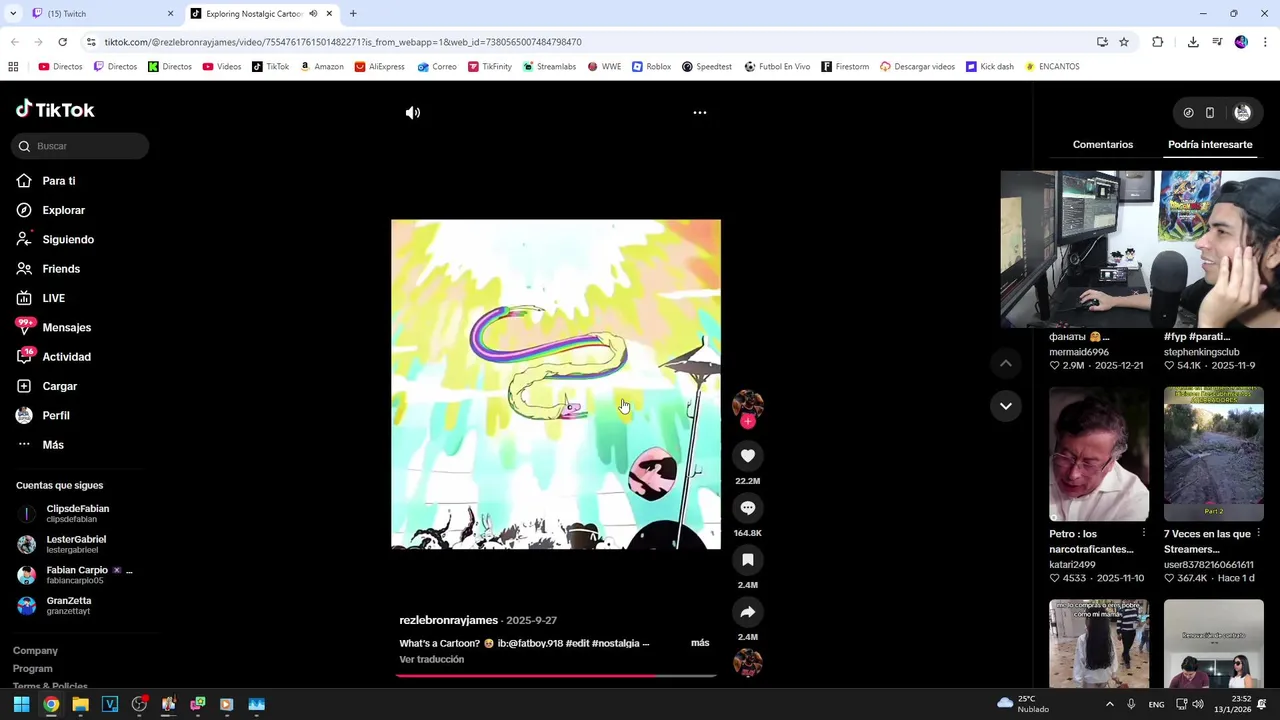Screen dimensions: 1280x720
Task: Open a new browser tab
Action: tap(353, 14)
